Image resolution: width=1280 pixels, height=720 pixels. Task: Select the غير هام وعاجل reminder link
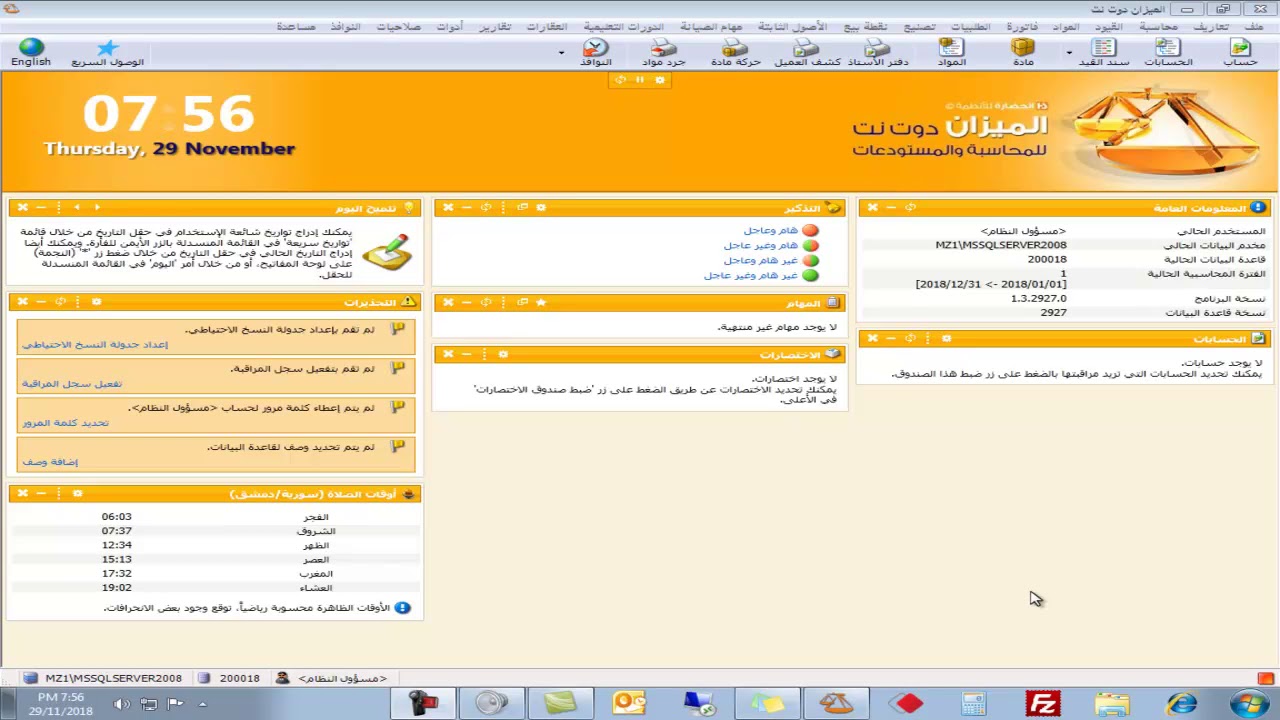click(760, 260)
